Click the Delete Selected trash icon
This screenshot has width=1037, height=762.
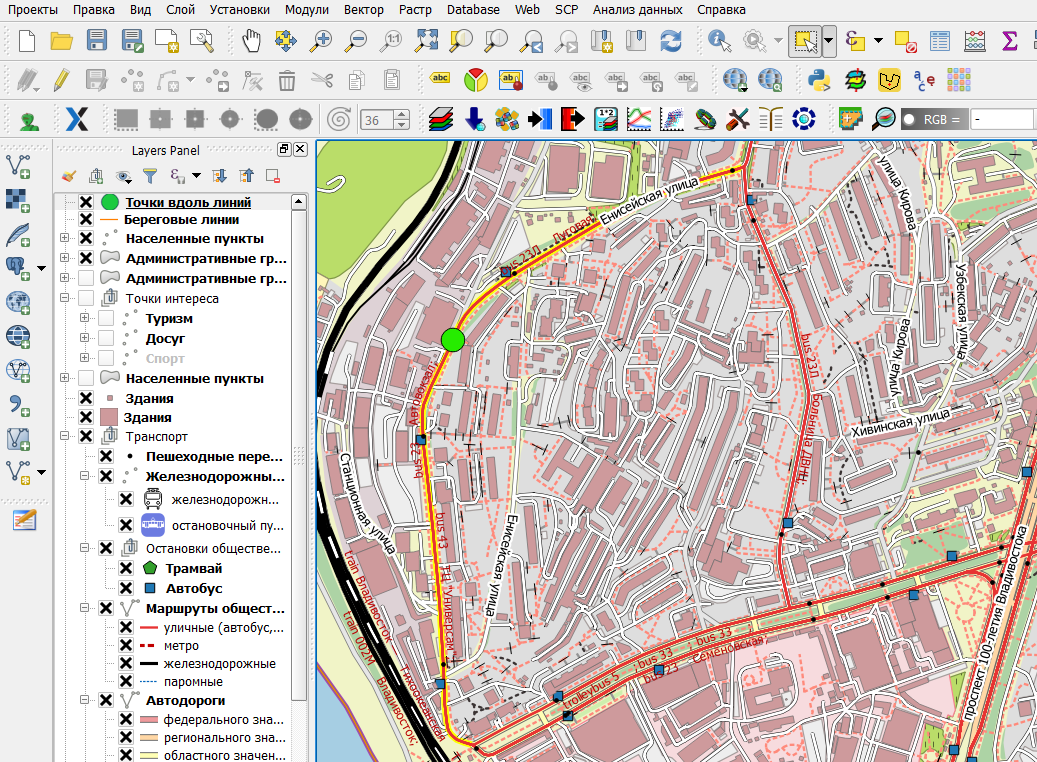pyautogui.click(x=286, y=81)
